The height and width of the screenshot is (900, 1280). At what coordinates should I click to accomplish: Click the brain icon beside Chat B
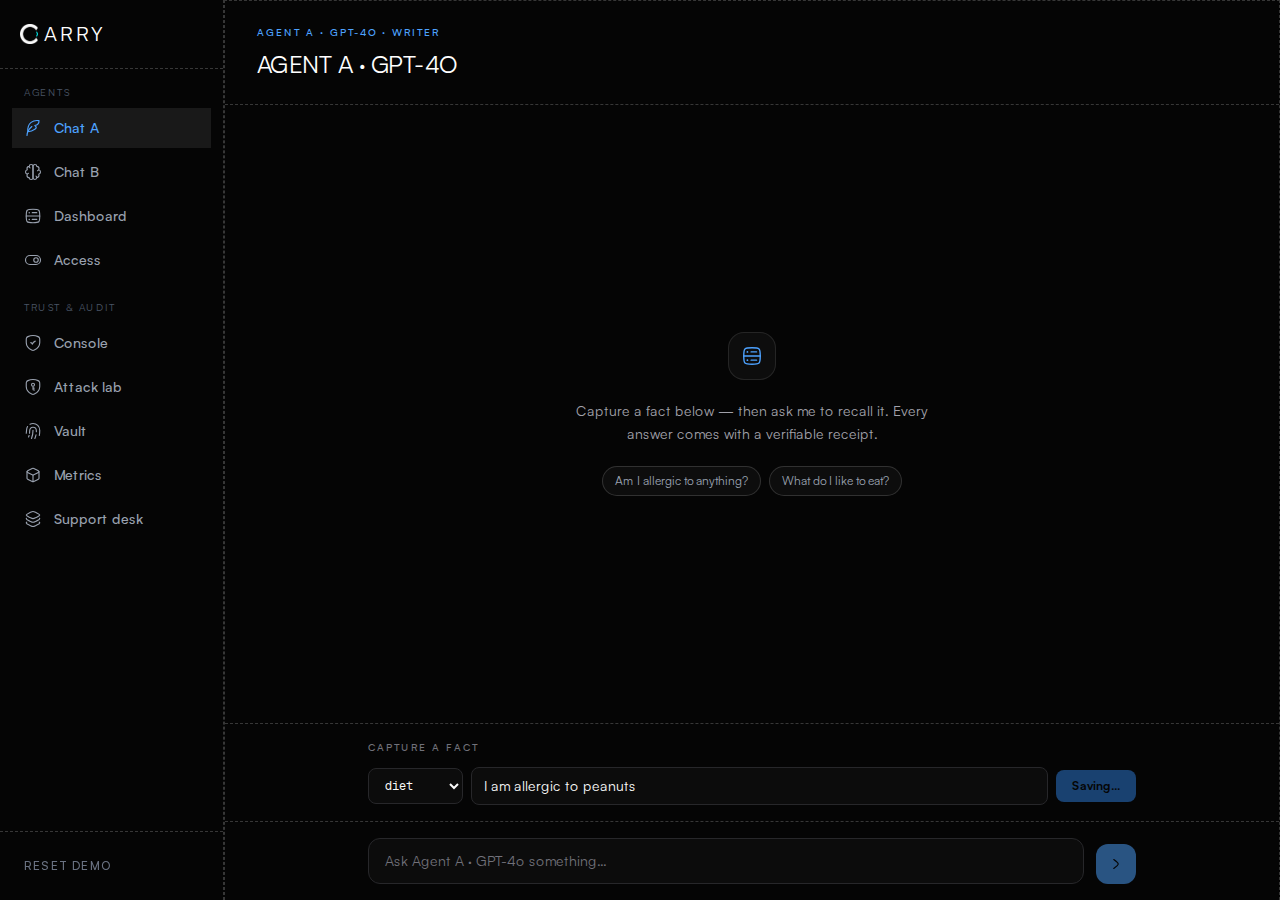point(33,172)
